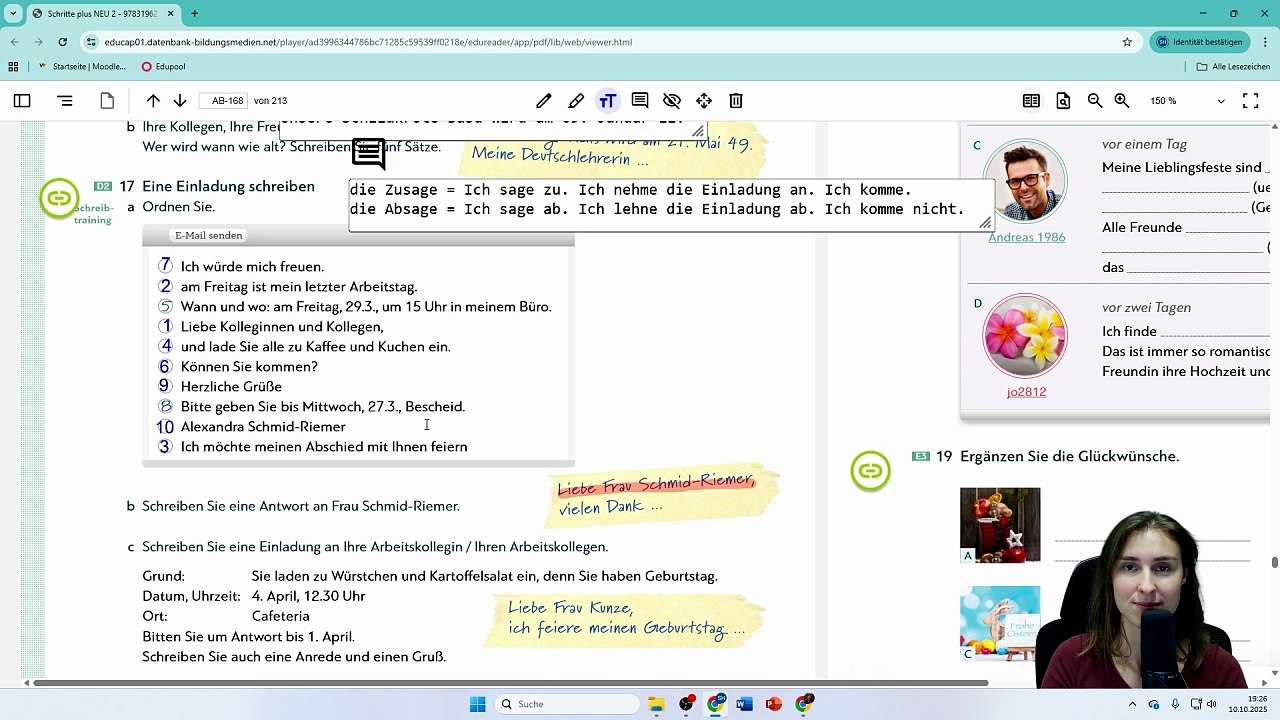Bookmark this page with the star
1280x720 pixels.
coord(1127,42)
